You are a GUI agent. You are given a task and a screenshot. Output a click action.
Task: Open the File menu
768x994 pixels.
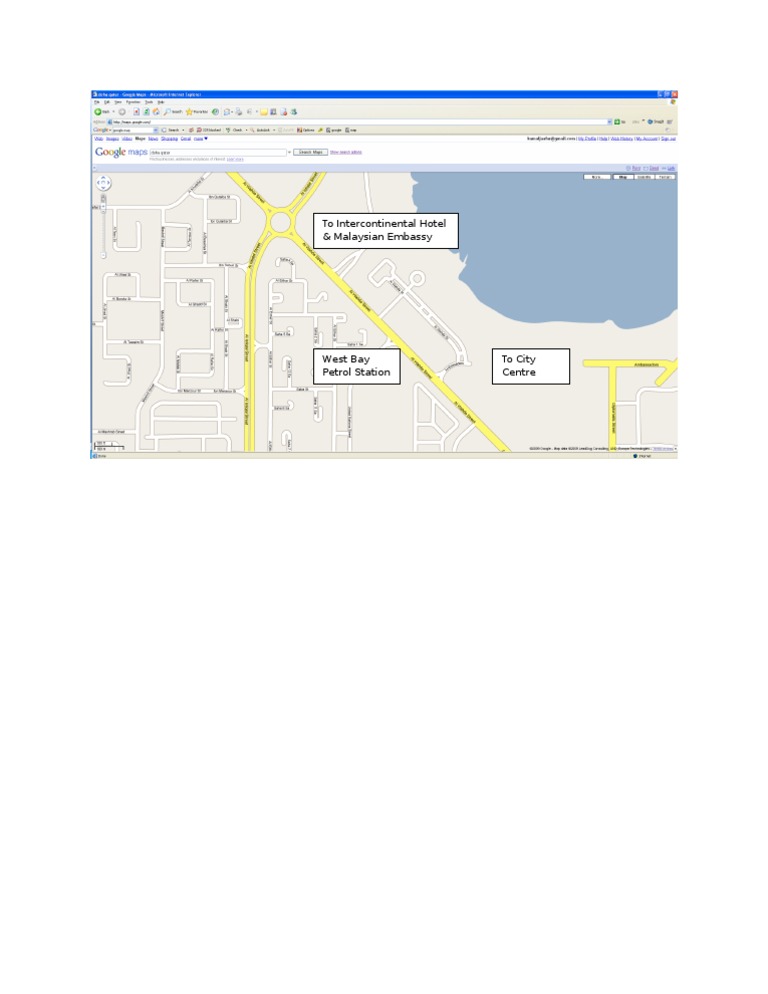click(96, 102)
